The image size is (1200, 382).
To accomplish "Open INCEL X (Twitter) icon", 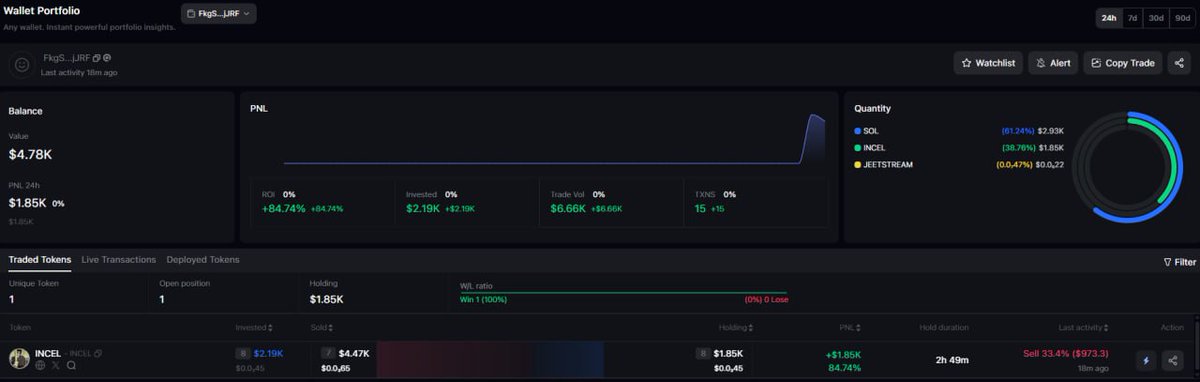I will pos(55,366).
